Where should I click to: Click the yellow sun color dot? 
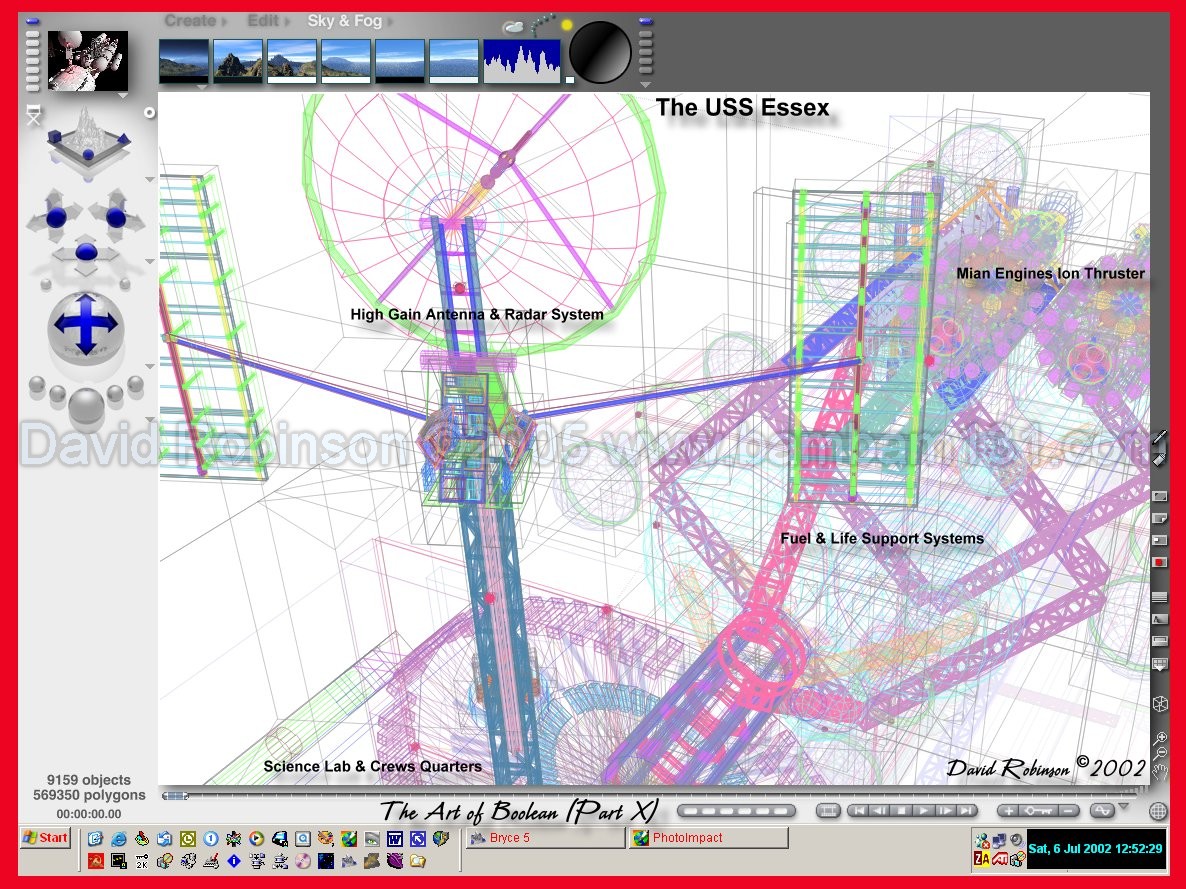click(x=567, y=26)
